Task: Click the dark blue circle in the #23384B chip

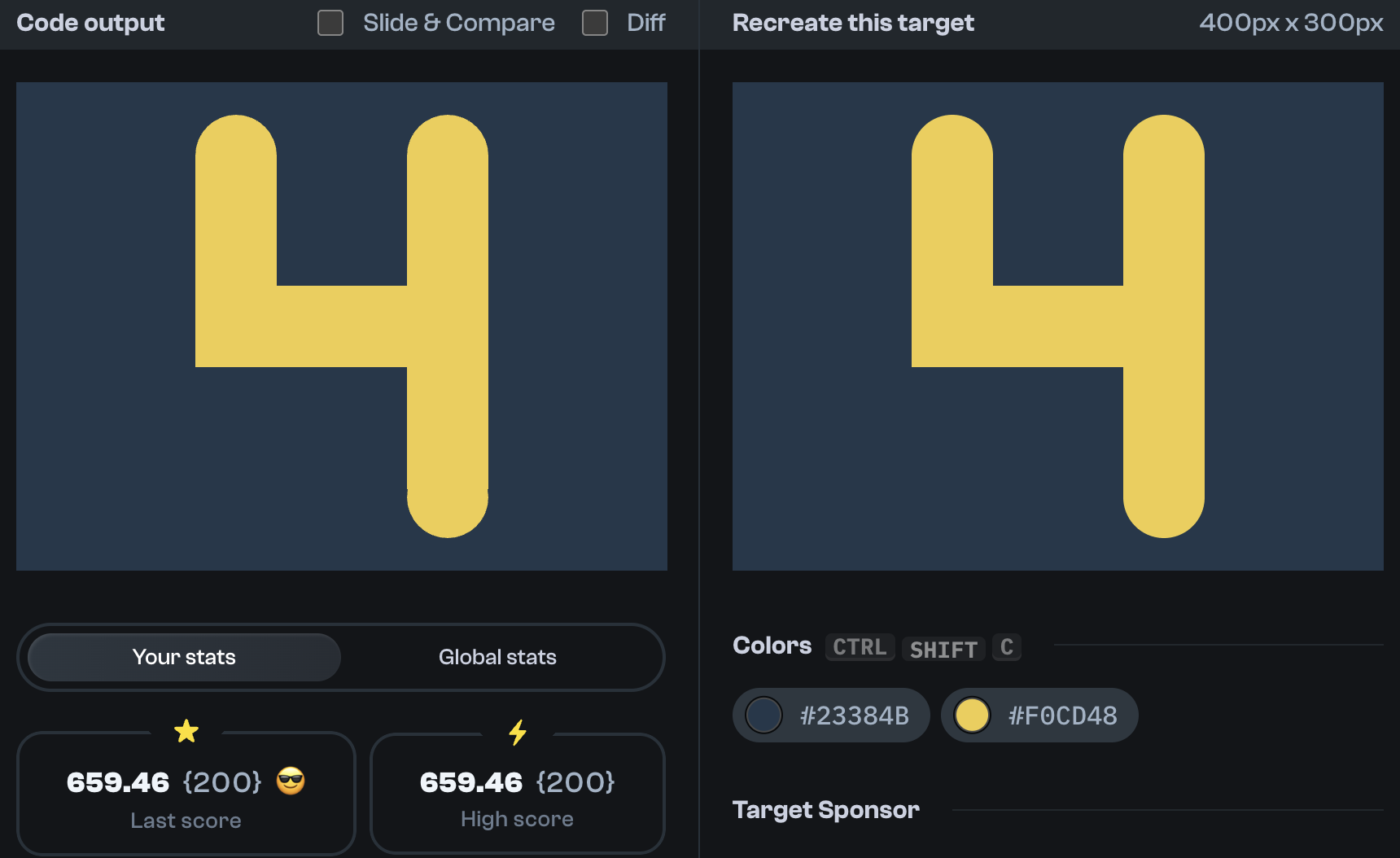Action: (x=763, y=715)
